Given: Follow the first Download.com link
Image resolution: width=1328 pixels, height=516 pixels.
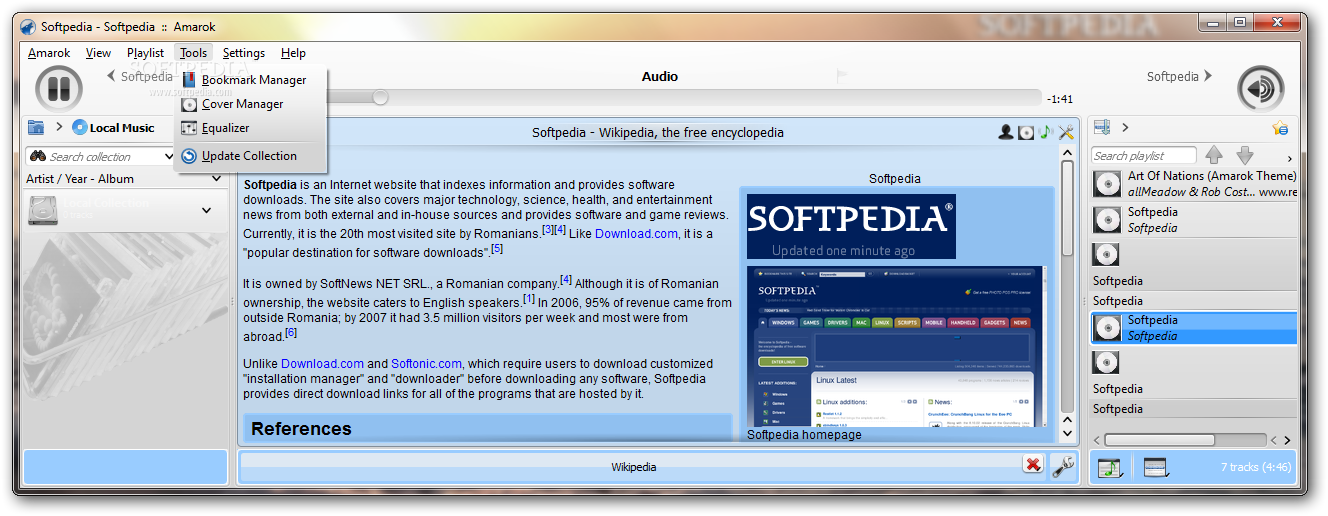Looking at the screenshot, I should click(x=636, y=233).
